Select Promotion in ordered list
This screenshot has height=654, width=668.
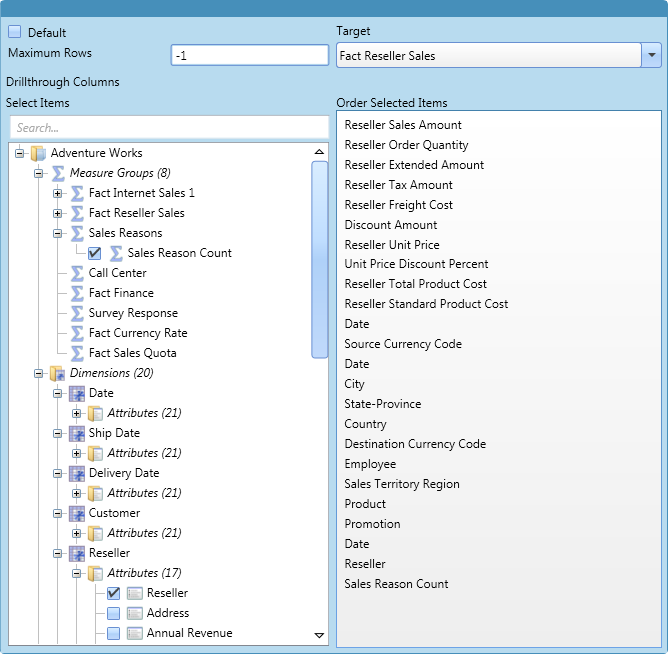(372, 524)
